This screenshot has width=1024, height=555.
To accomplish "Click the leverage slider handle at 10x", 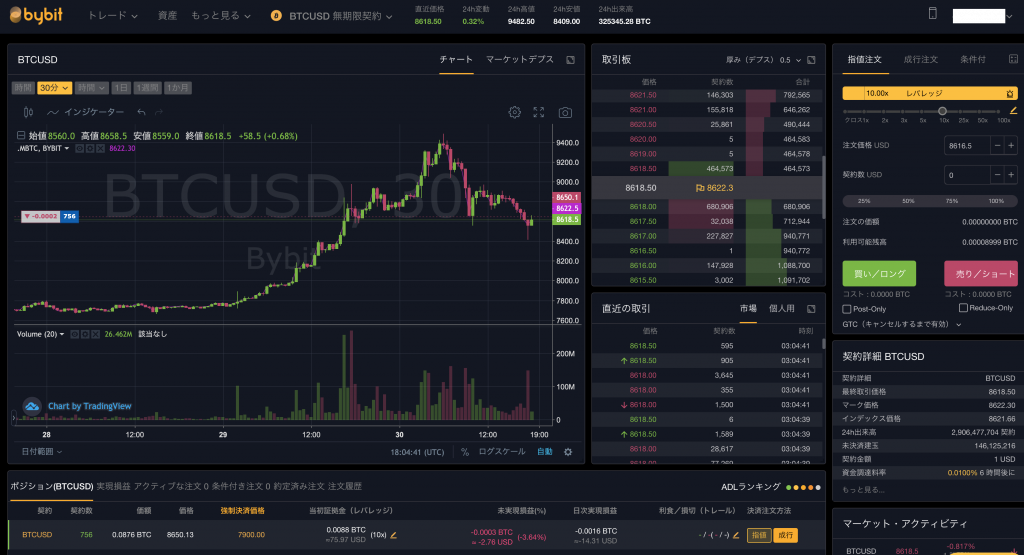I will (942, 111).
